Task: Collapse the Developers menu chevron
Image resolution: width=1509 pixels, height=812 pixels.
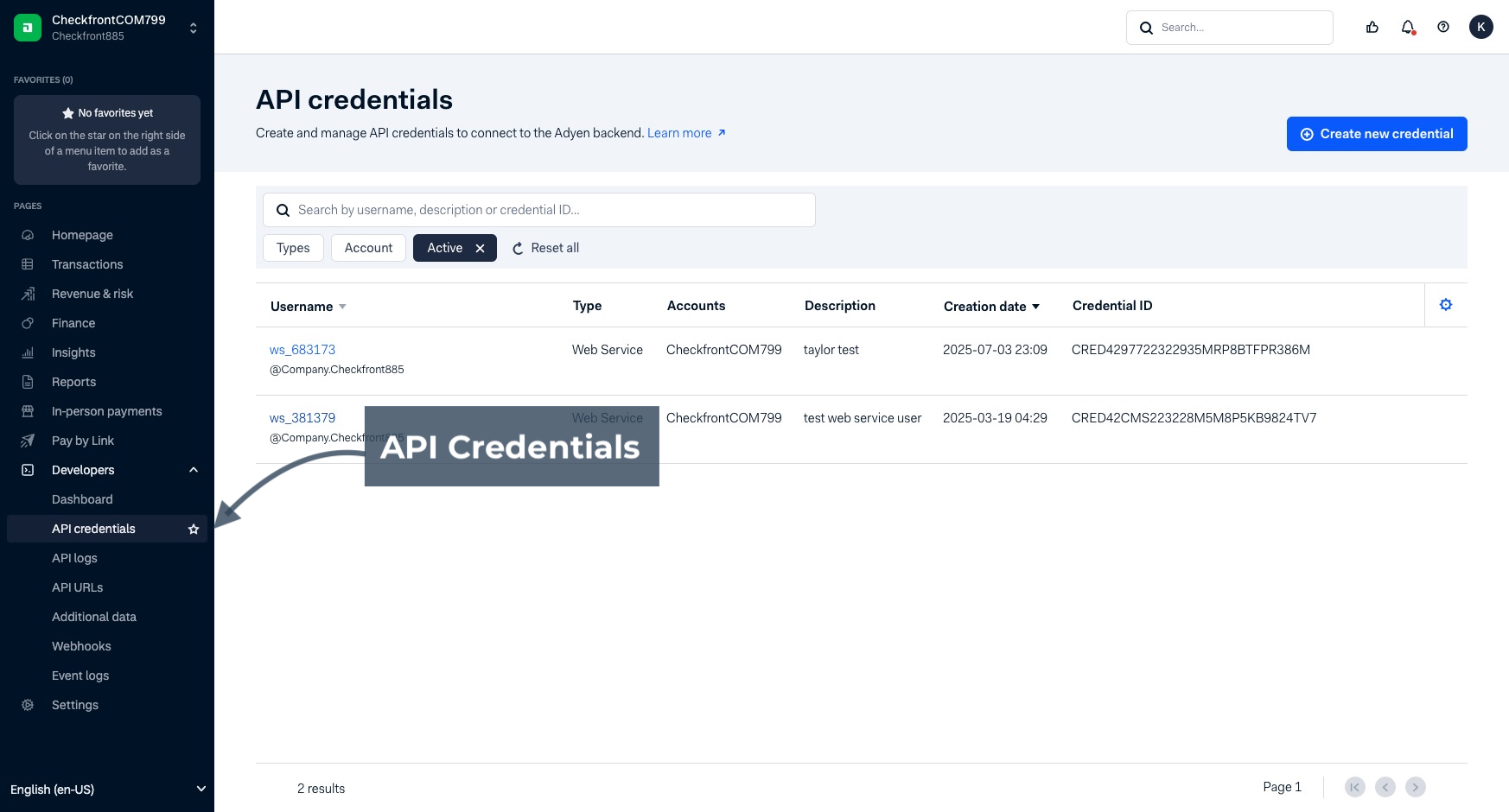Action: (194, 470)
